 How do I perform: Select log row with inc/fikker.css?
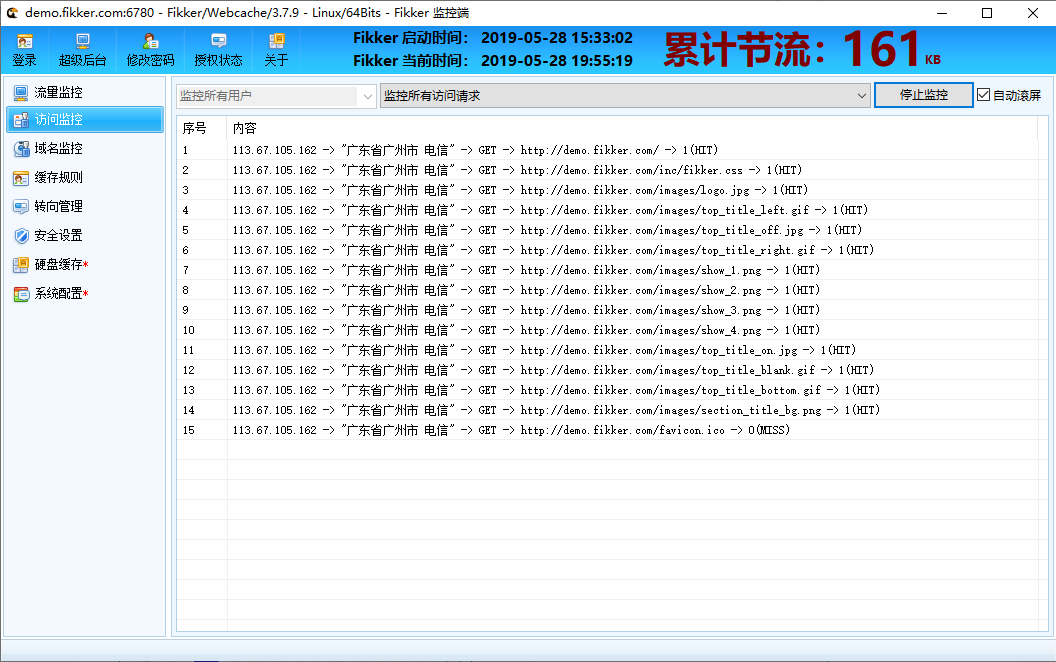[607, 170]
